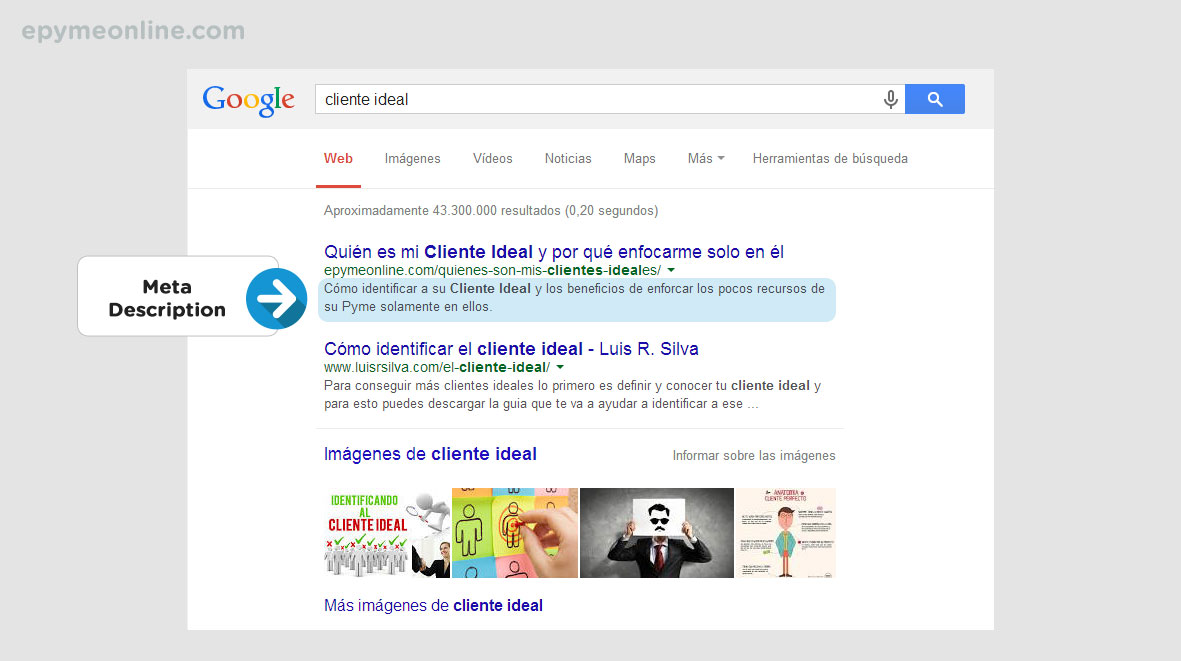Click the microphone icon for voice search
Screen dimensions: 1181x661
point(890,99)
